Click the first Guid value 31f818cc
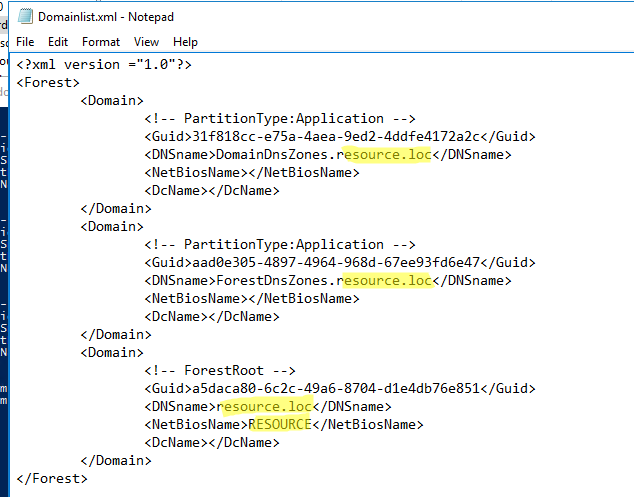The image size is (634, 497). click(x=336, y=137)
